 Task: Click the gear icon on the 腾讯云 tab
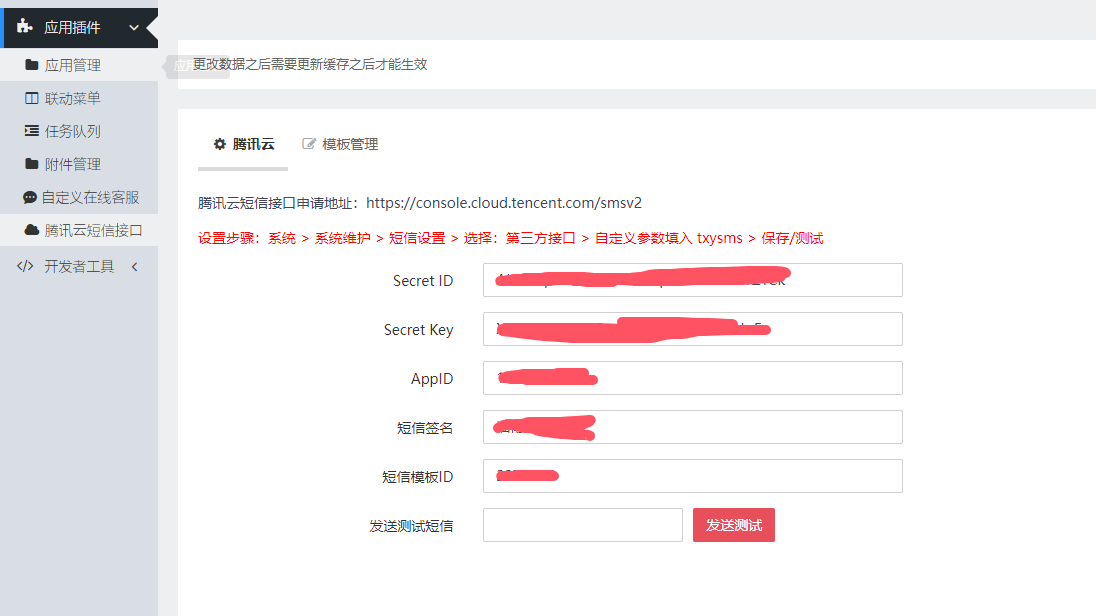click(x=219, y=144)
